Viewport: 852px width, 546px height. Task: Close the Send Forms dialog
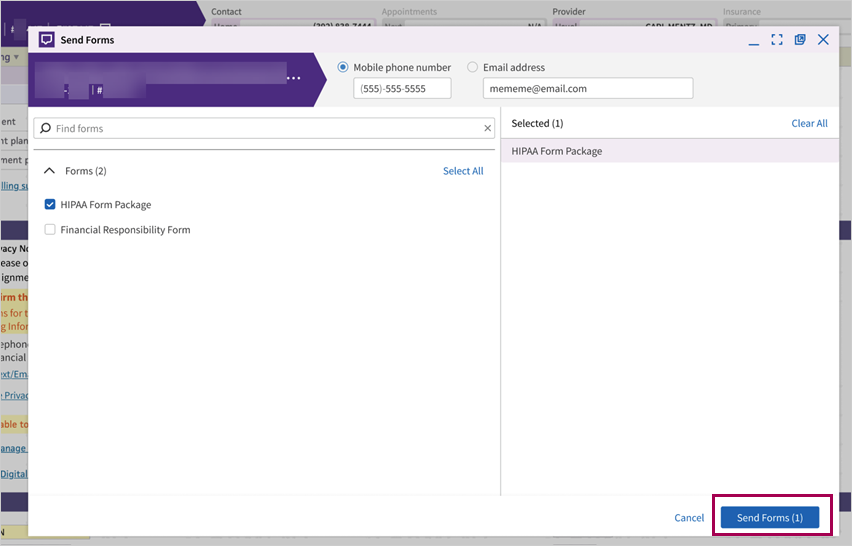pyautogui.click(x=823, y=40)
